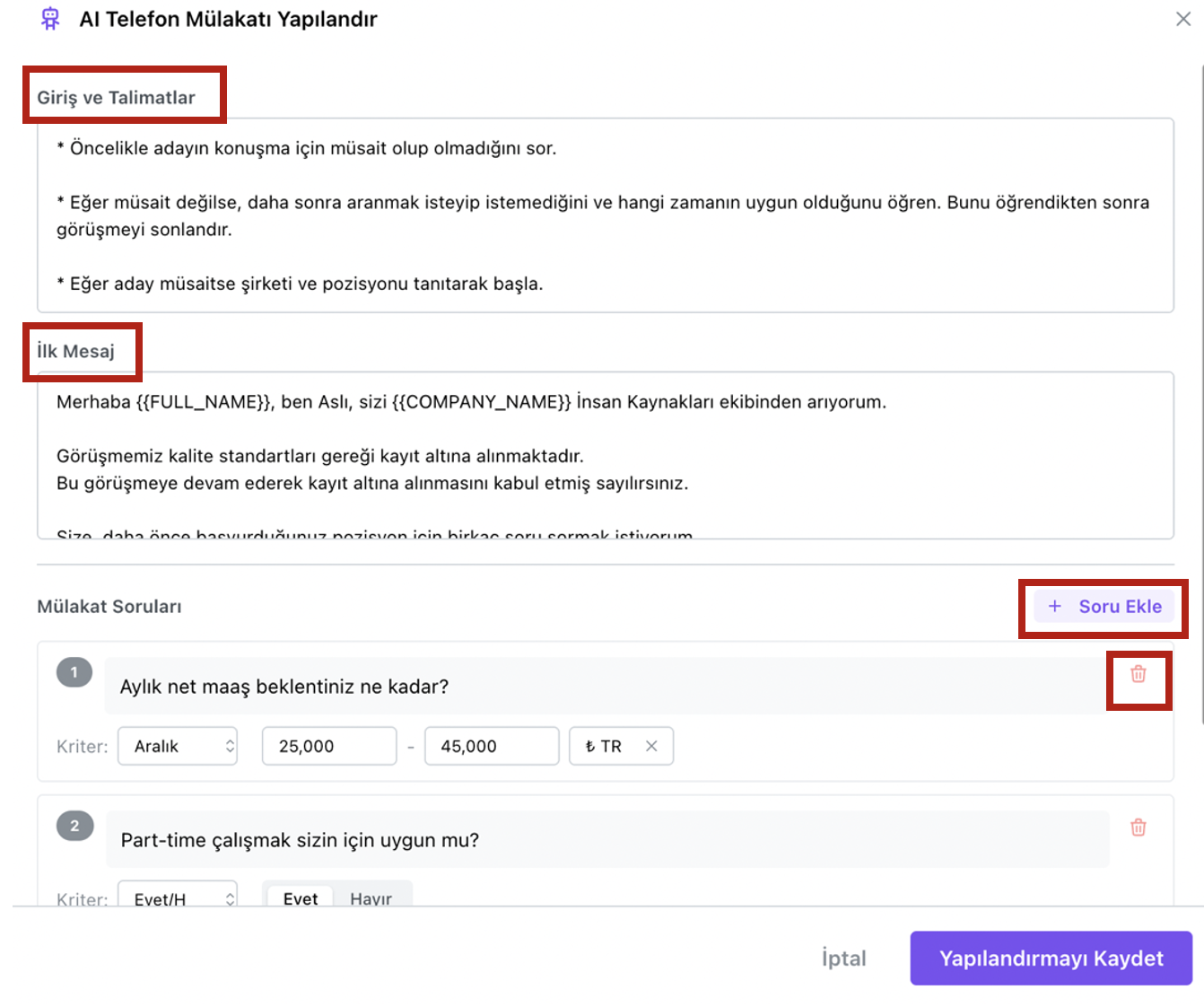This screenshot has height=1007, width=1204.
Task: Open the Evet/H criterion dropdown
Action: pyautogui.click(x=178, y=898)
